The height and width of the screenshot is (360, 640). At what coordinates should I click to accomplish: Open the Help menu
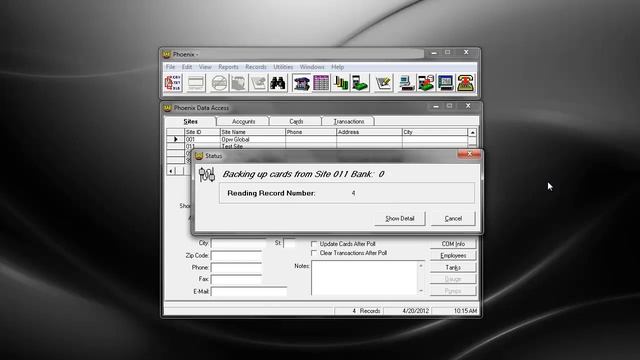(x=338, y=67)
